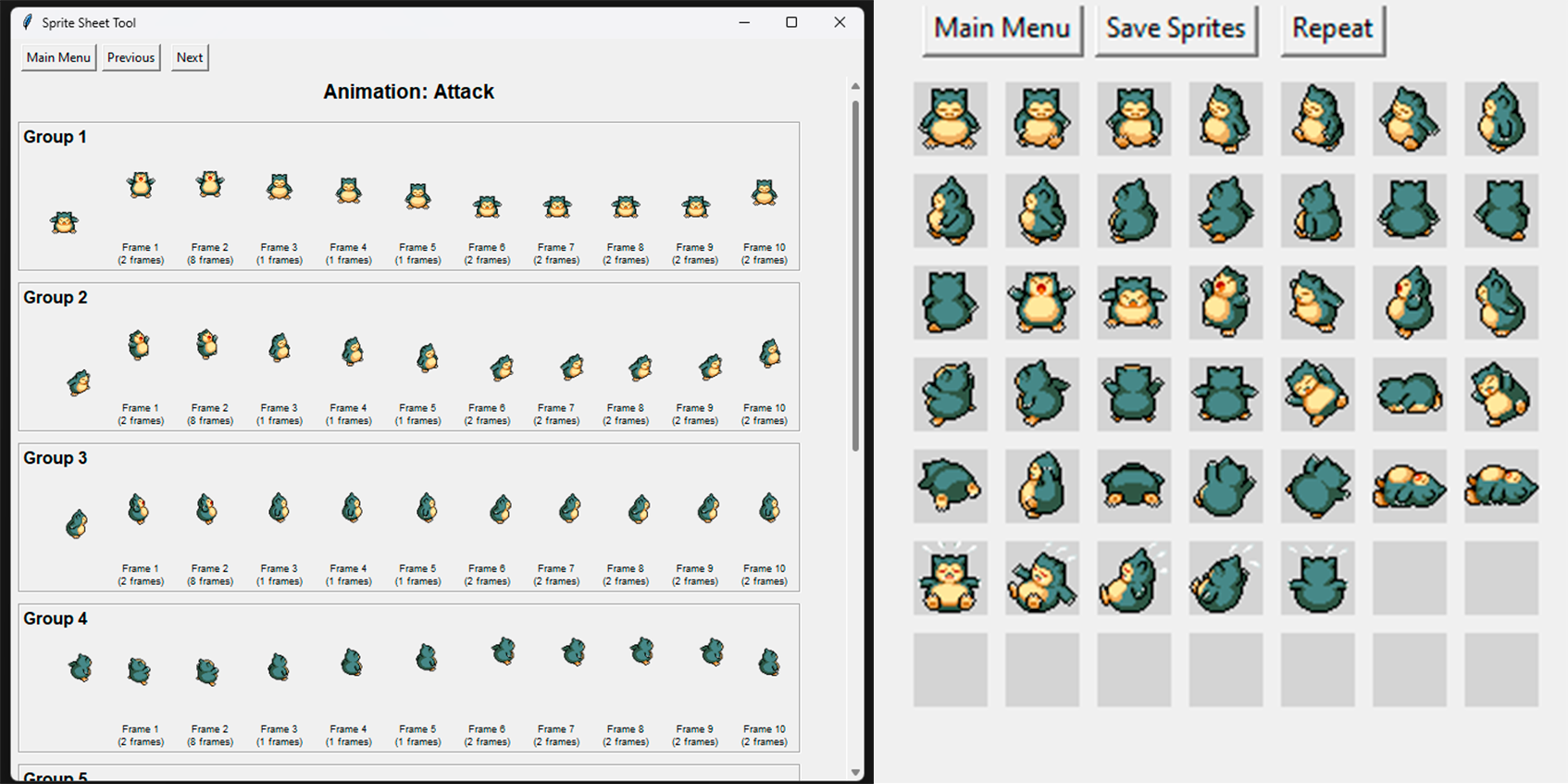Screen dimensions: 1568x784
Task: Click the last sprite in the grid's top row
Action: point(1500,118)
